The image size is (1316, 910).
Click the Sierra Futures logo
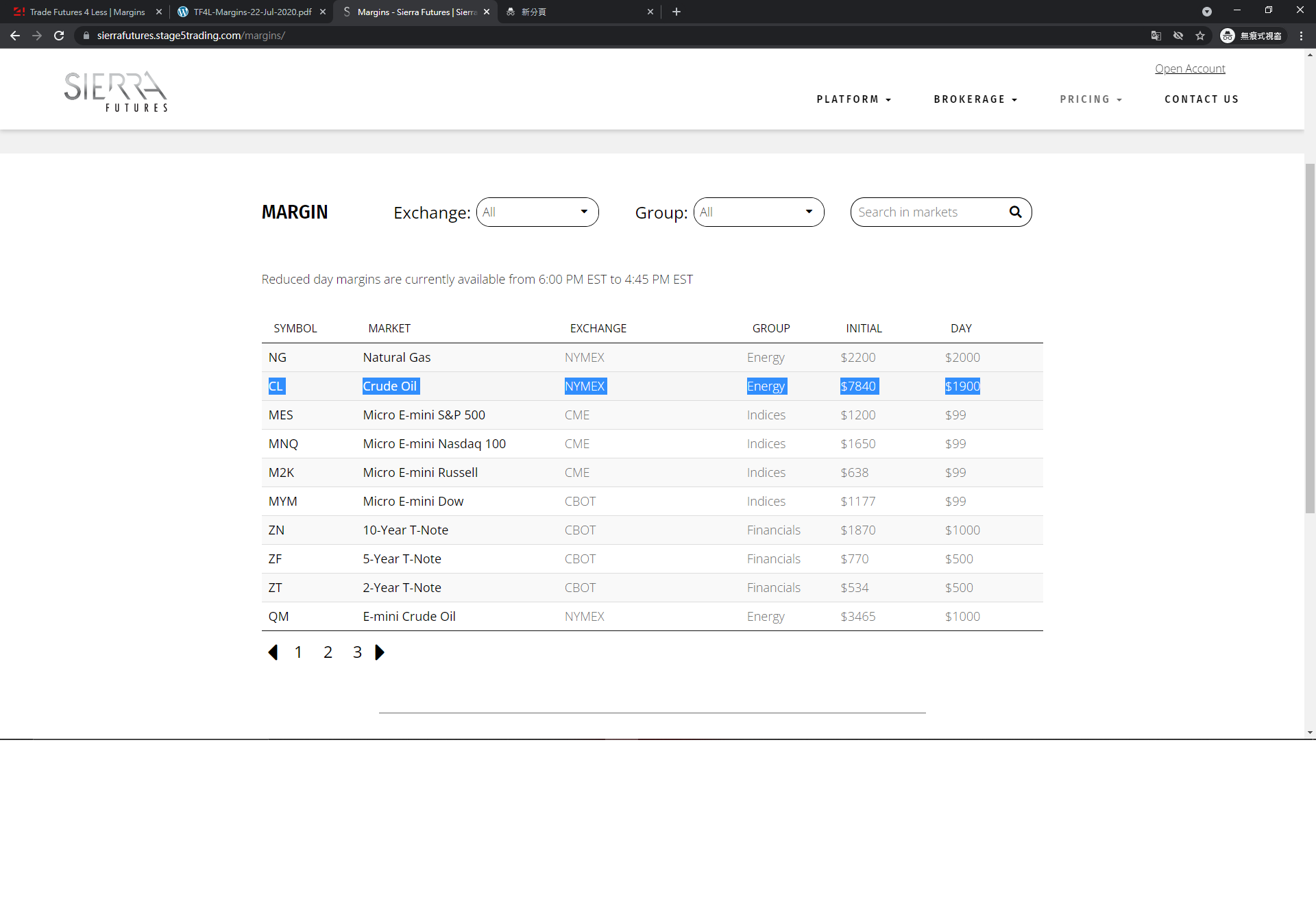(116, 92)
